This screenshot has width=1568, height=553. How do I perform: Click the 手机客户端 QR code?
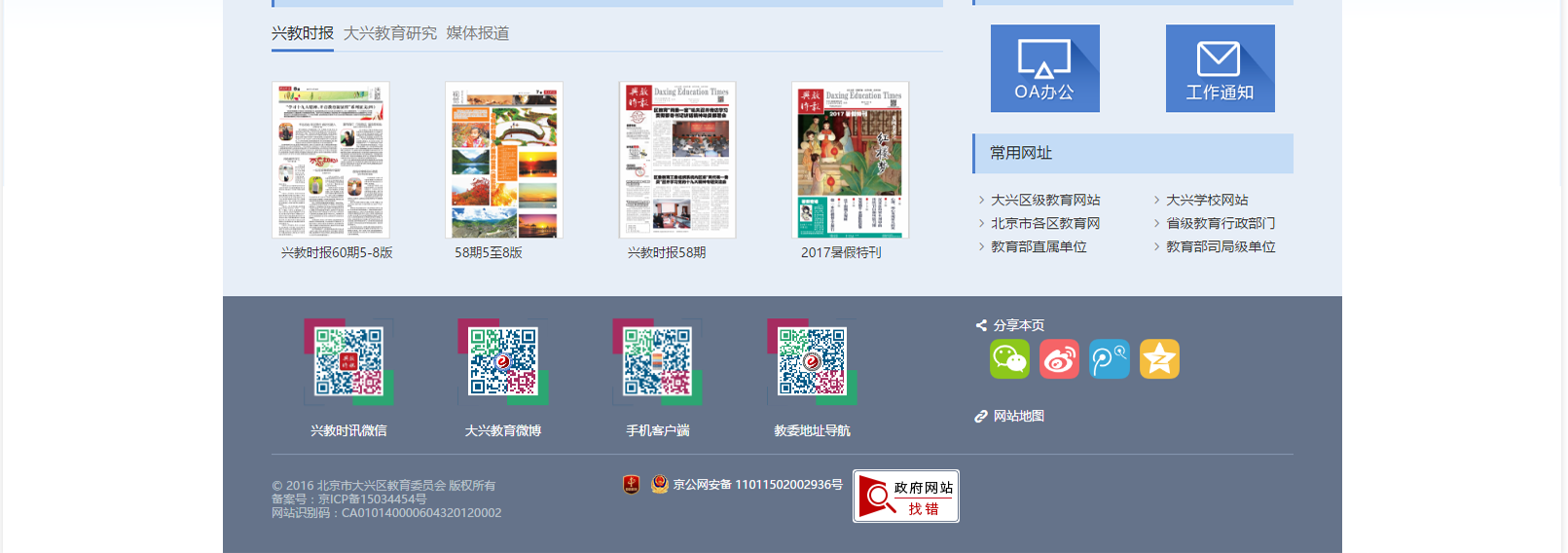tap(657, 361)
